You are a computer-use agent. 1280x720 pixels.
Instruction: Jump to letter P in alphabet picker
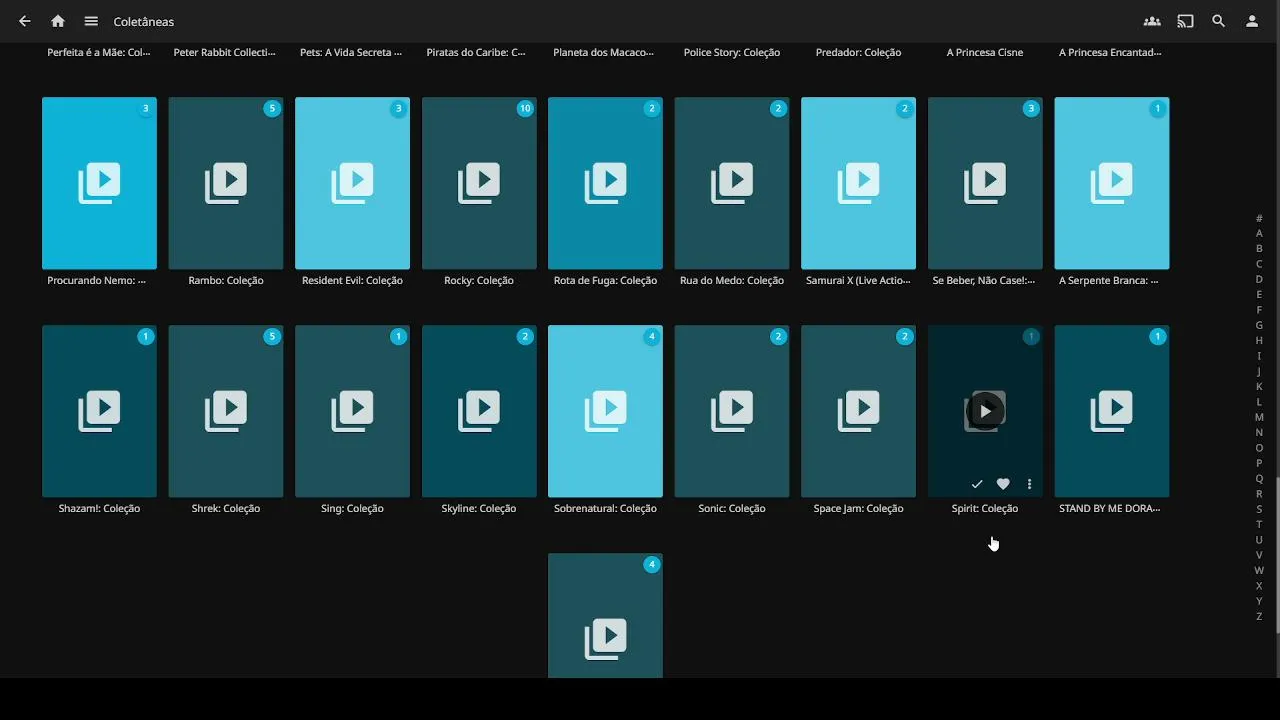pos(1259,463)
